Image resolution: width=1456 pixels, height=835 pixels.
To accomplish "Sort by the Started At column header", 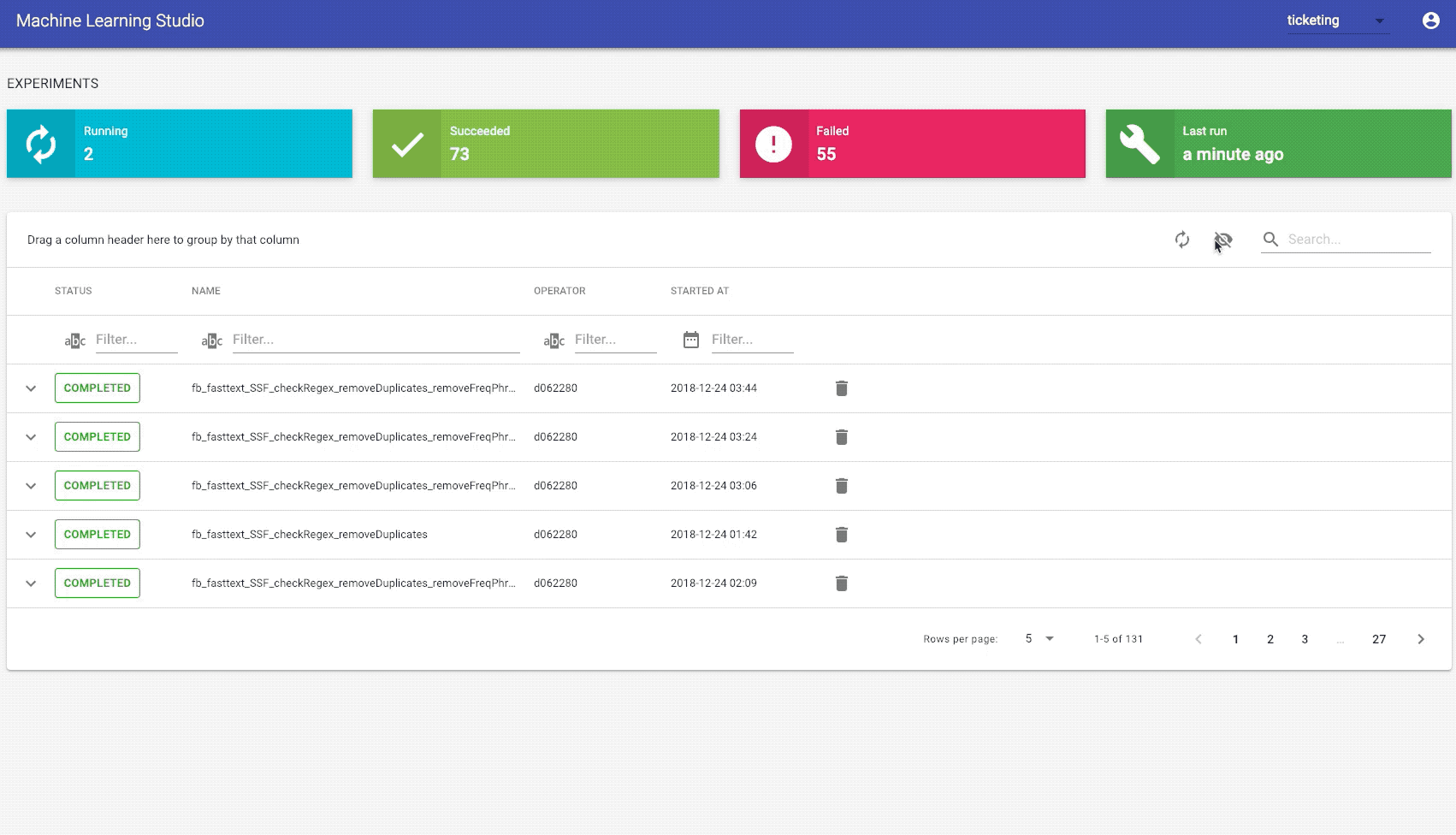I will click(x=700, y=291).
